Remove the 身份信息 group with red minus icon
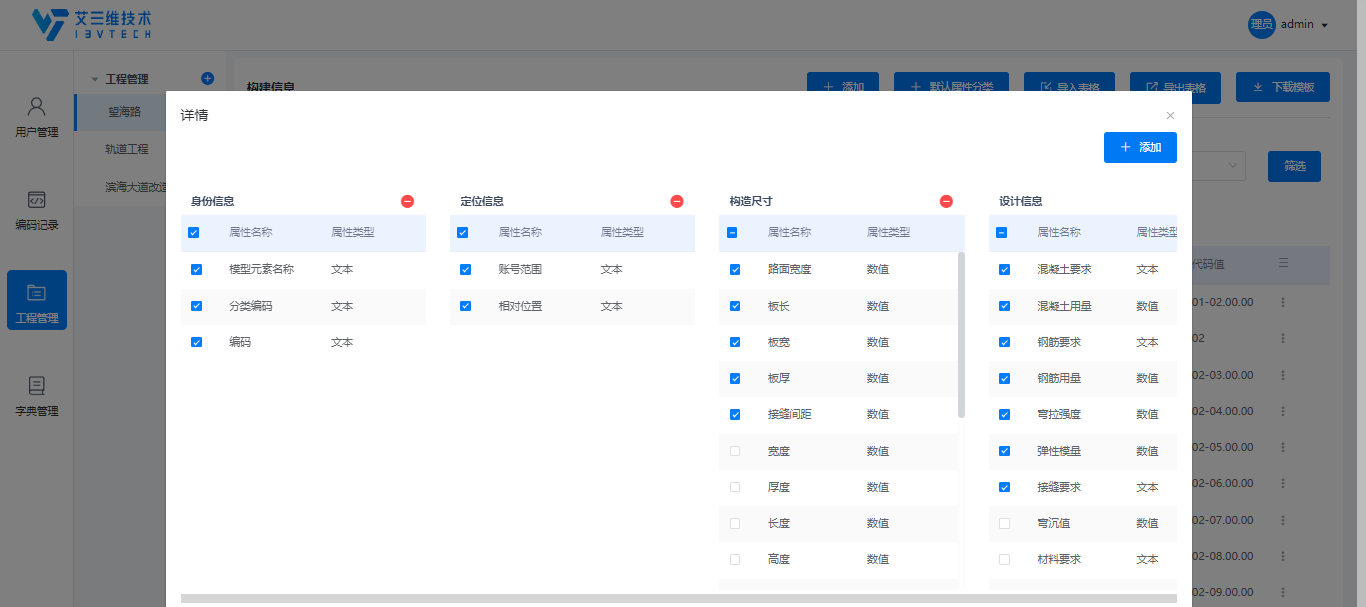 tap(407, 201)
